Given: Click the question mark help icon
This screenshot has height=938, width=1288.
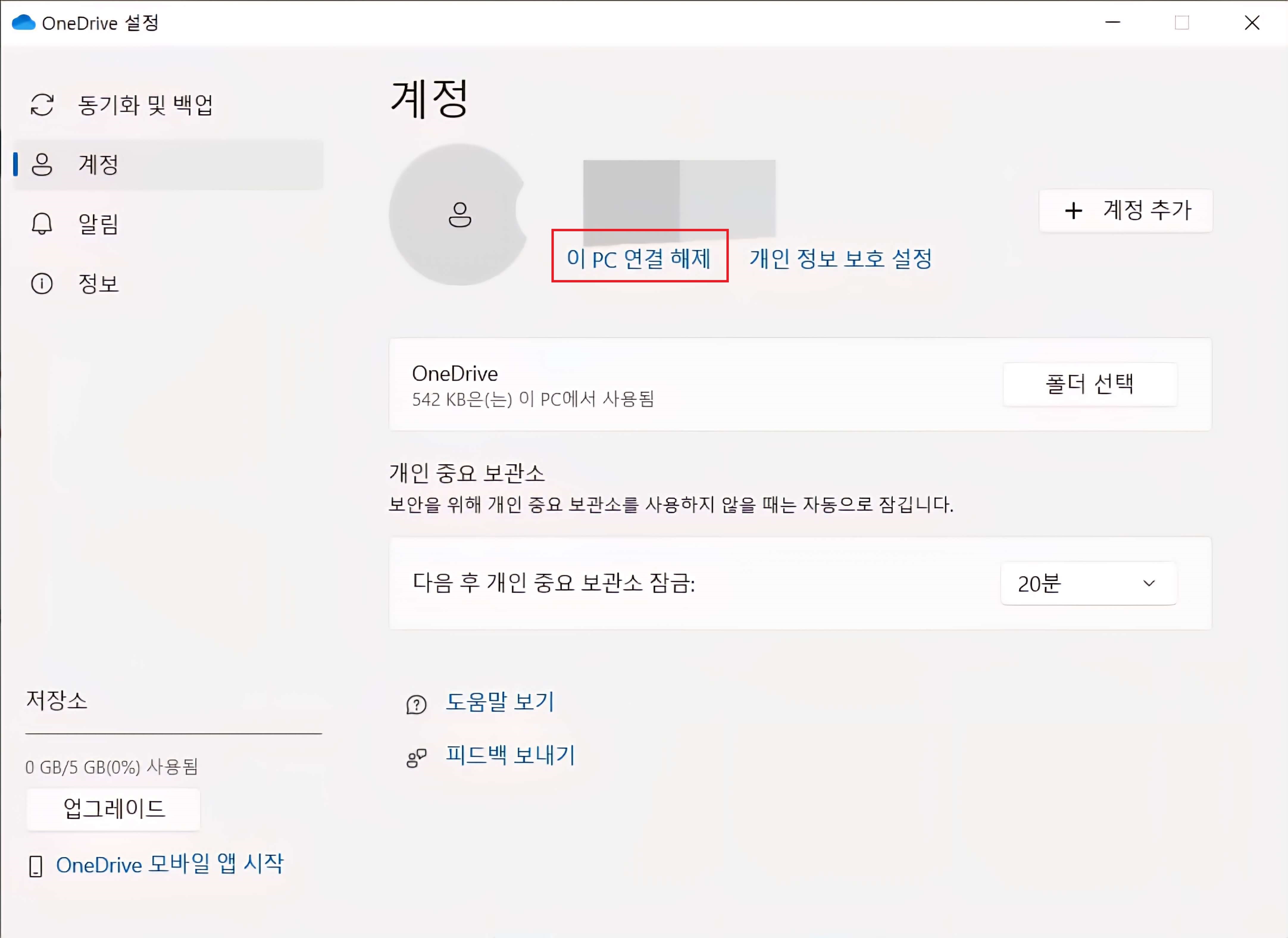Looking at the screenshot, I should click(x=416, y=705).
